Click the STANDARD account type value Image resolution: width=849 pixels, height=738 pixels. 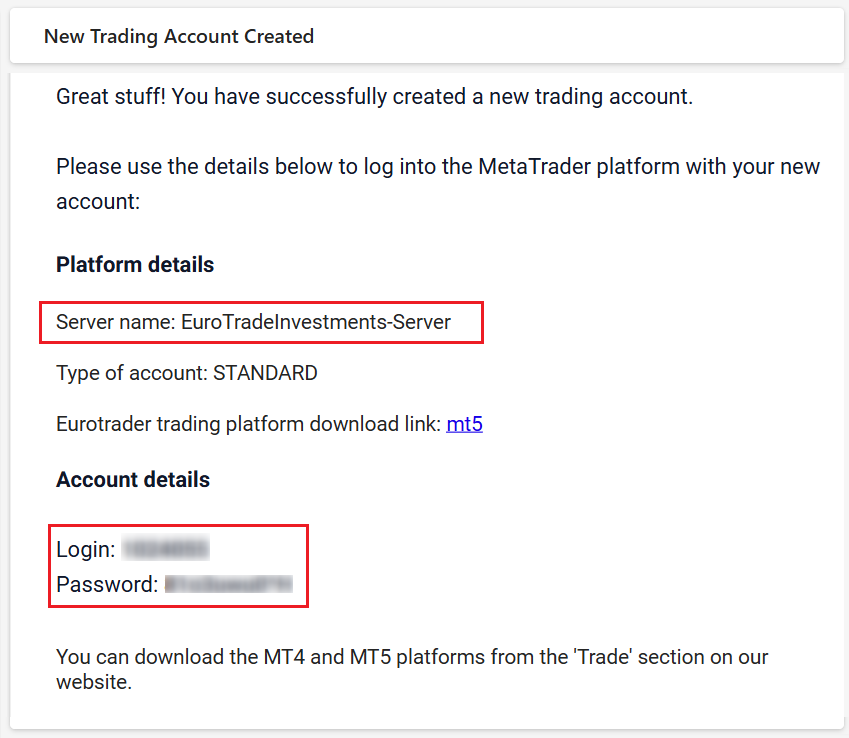coord(265,374)
